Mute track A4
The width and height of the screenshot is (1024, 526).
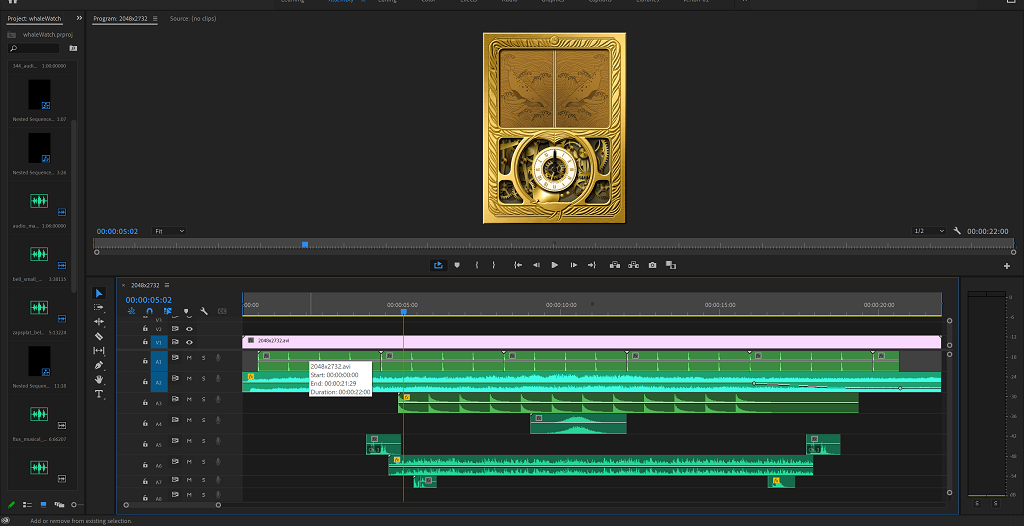(x=189, y=420)
